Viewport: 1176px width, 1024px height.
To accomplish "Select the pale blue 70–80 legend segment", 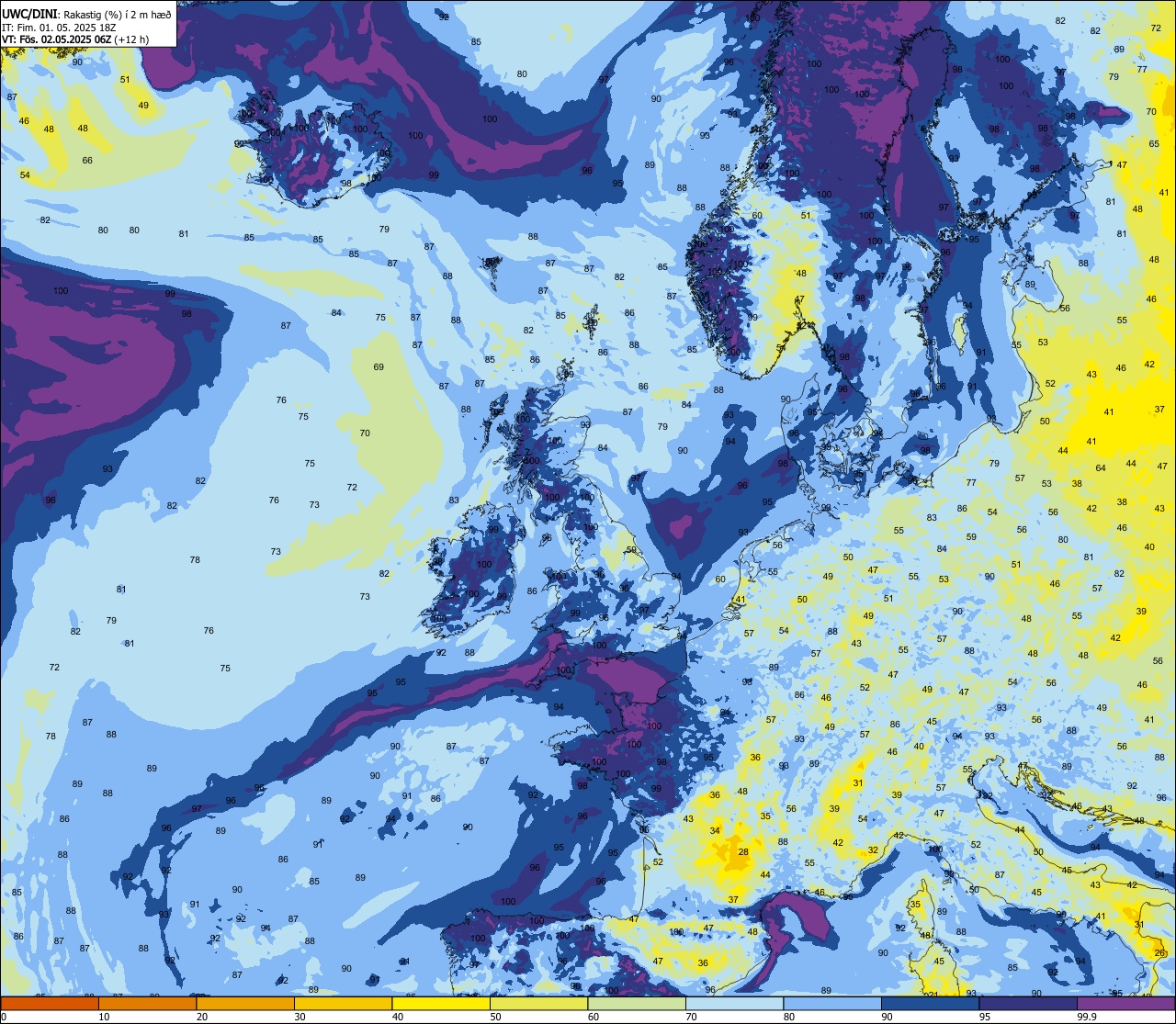I will [x=735, y=1004].
